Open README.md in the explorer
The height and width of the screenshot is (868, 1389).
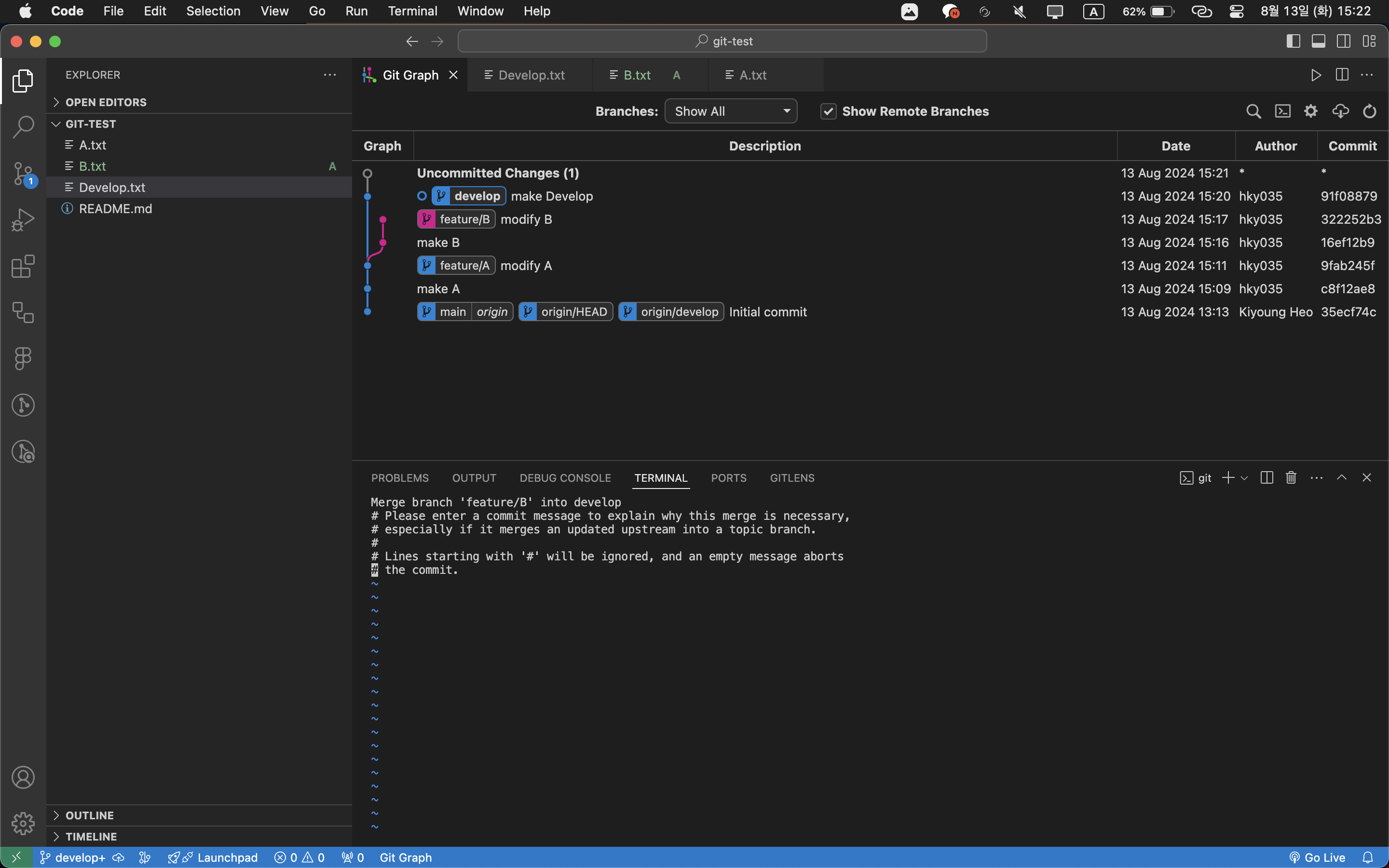(x=199, y=208)
